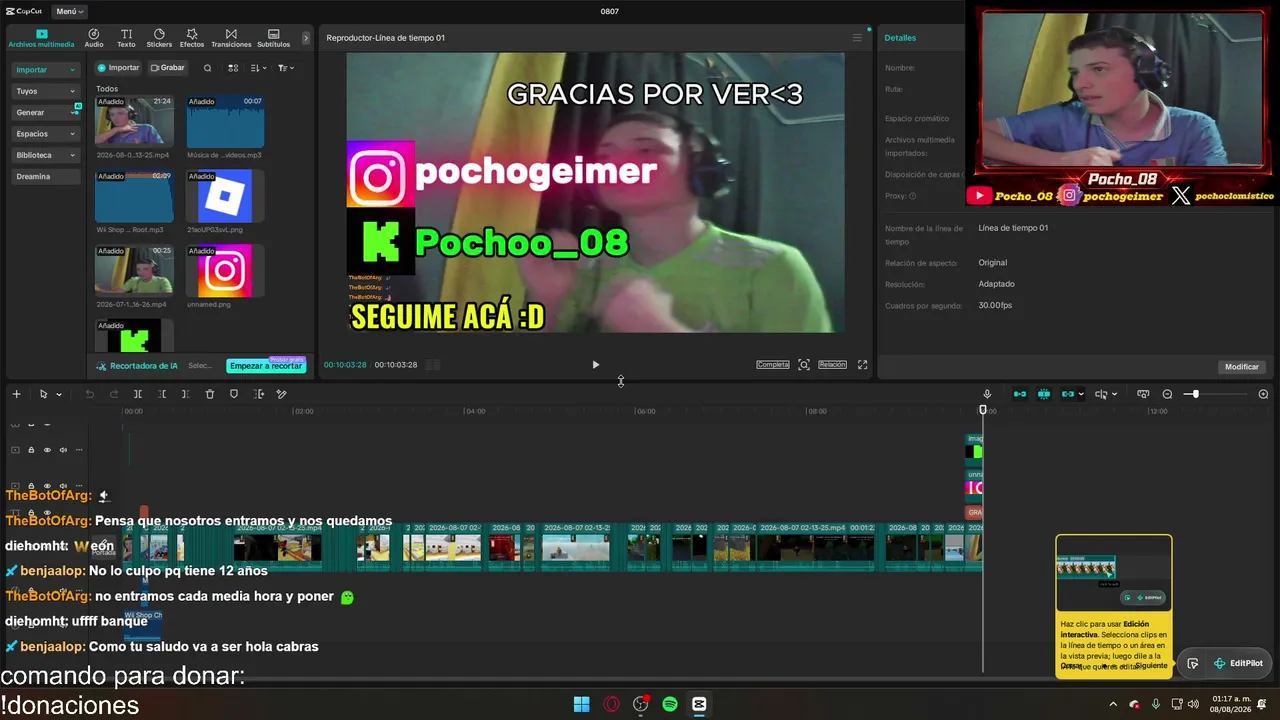The height and width of the screenshot is (720, 1280).
Task: Click the Relación aspect ratio button
Action: pos(832,365)
